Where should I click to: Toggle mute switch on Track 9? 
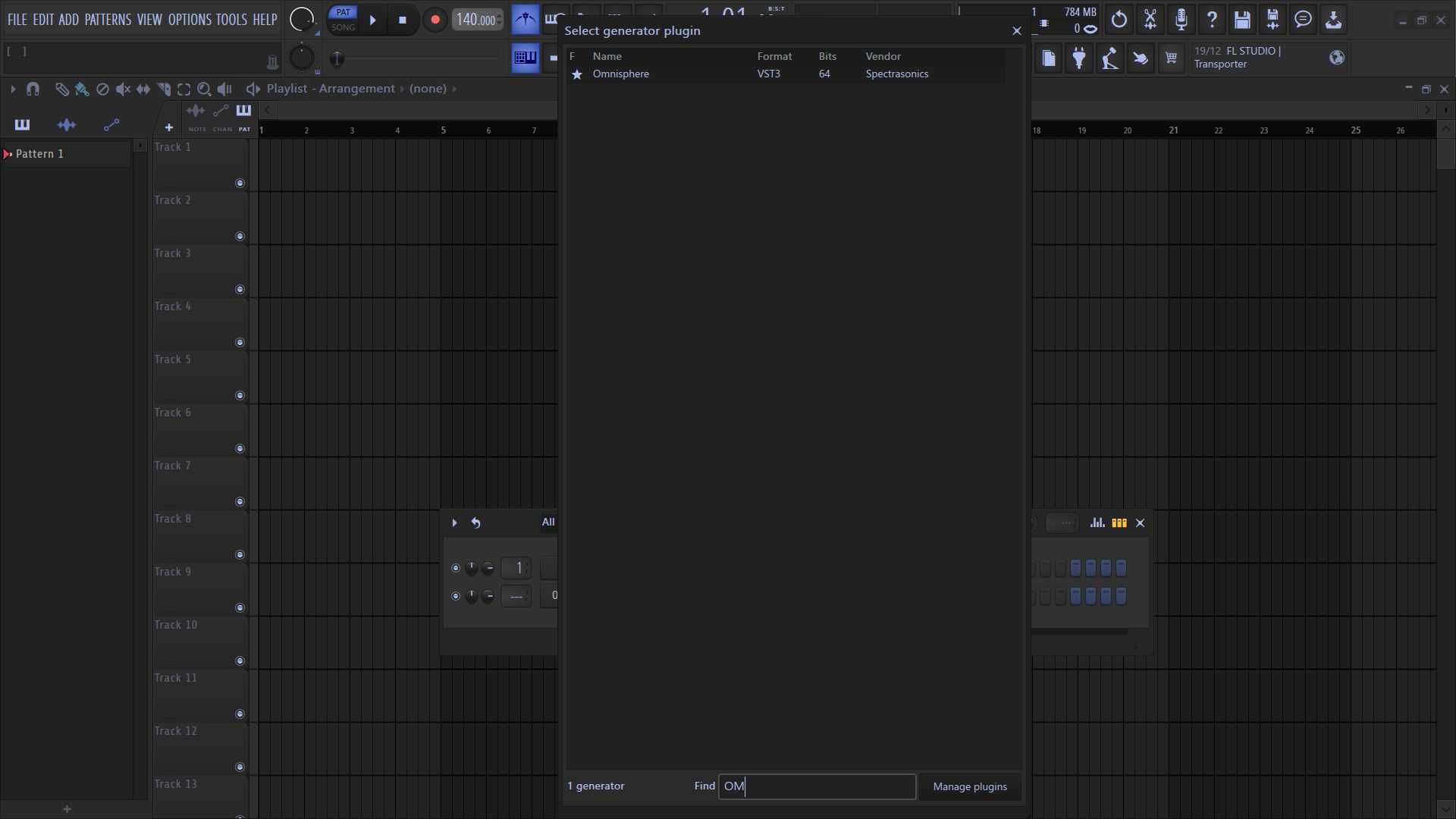[x=240, y=607]
